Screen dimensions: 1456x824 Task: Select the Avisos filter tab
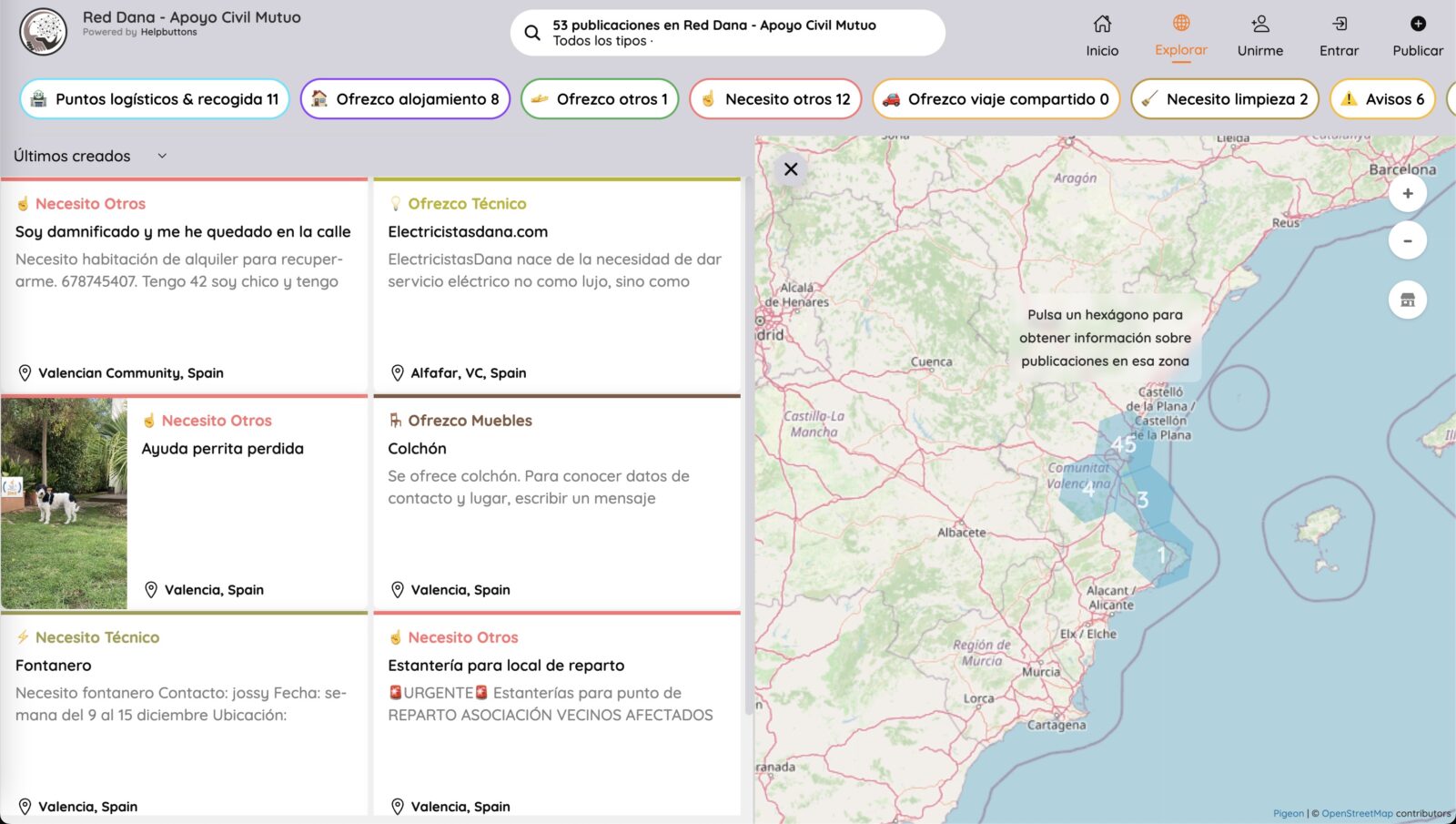[1382, 99]
